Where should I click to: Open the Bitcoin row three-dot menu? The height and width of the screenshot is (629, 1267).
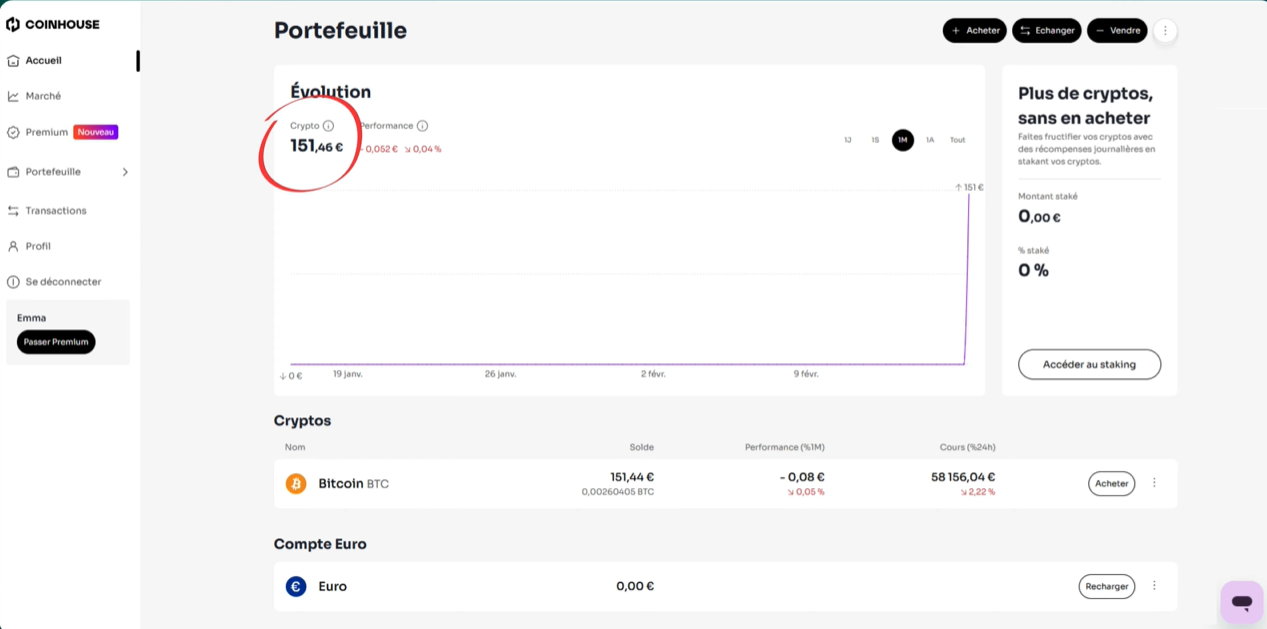1154,483
